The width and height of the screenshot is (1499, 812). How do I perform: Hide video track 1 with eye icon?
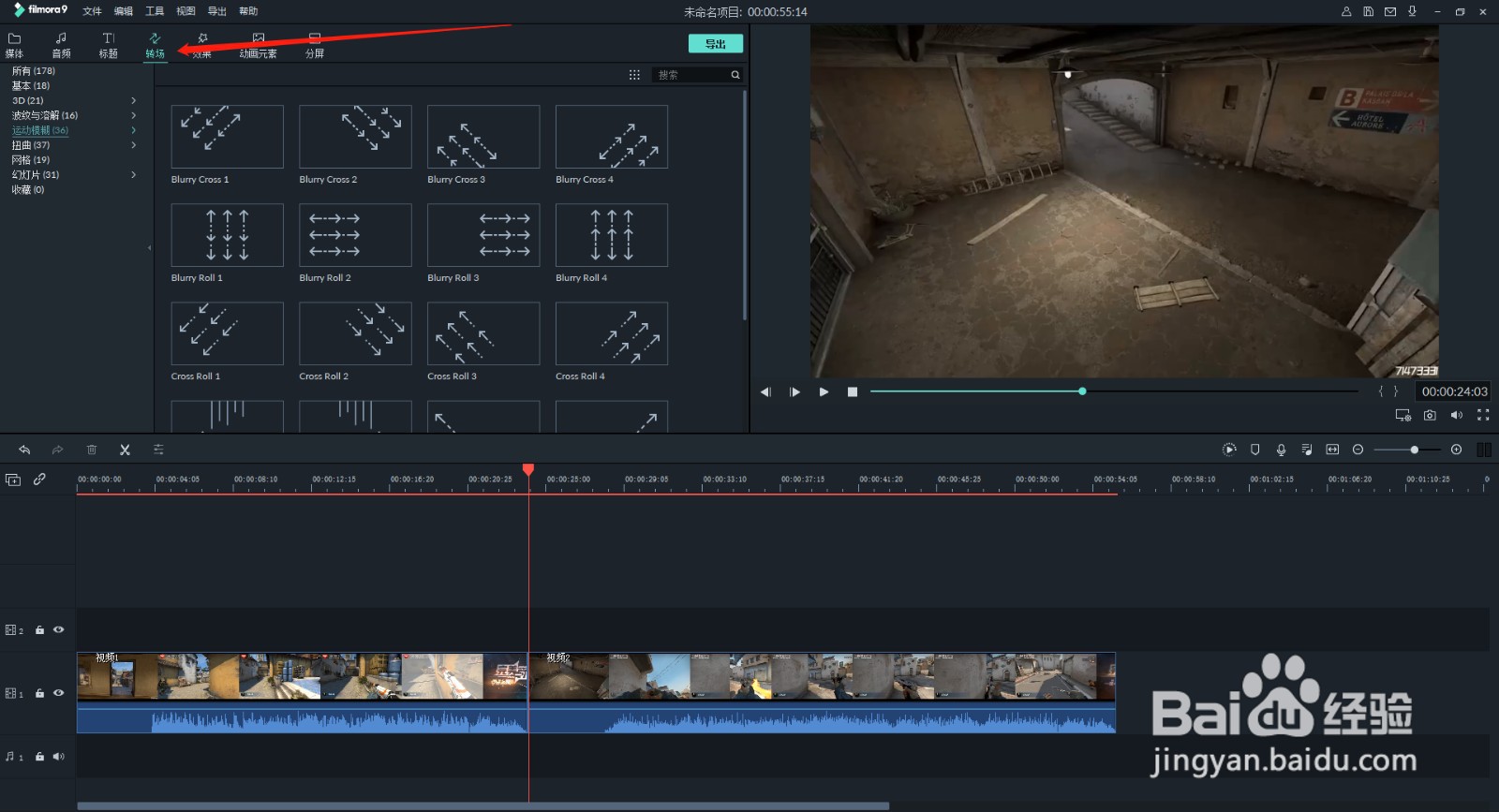tap(58, 693)
